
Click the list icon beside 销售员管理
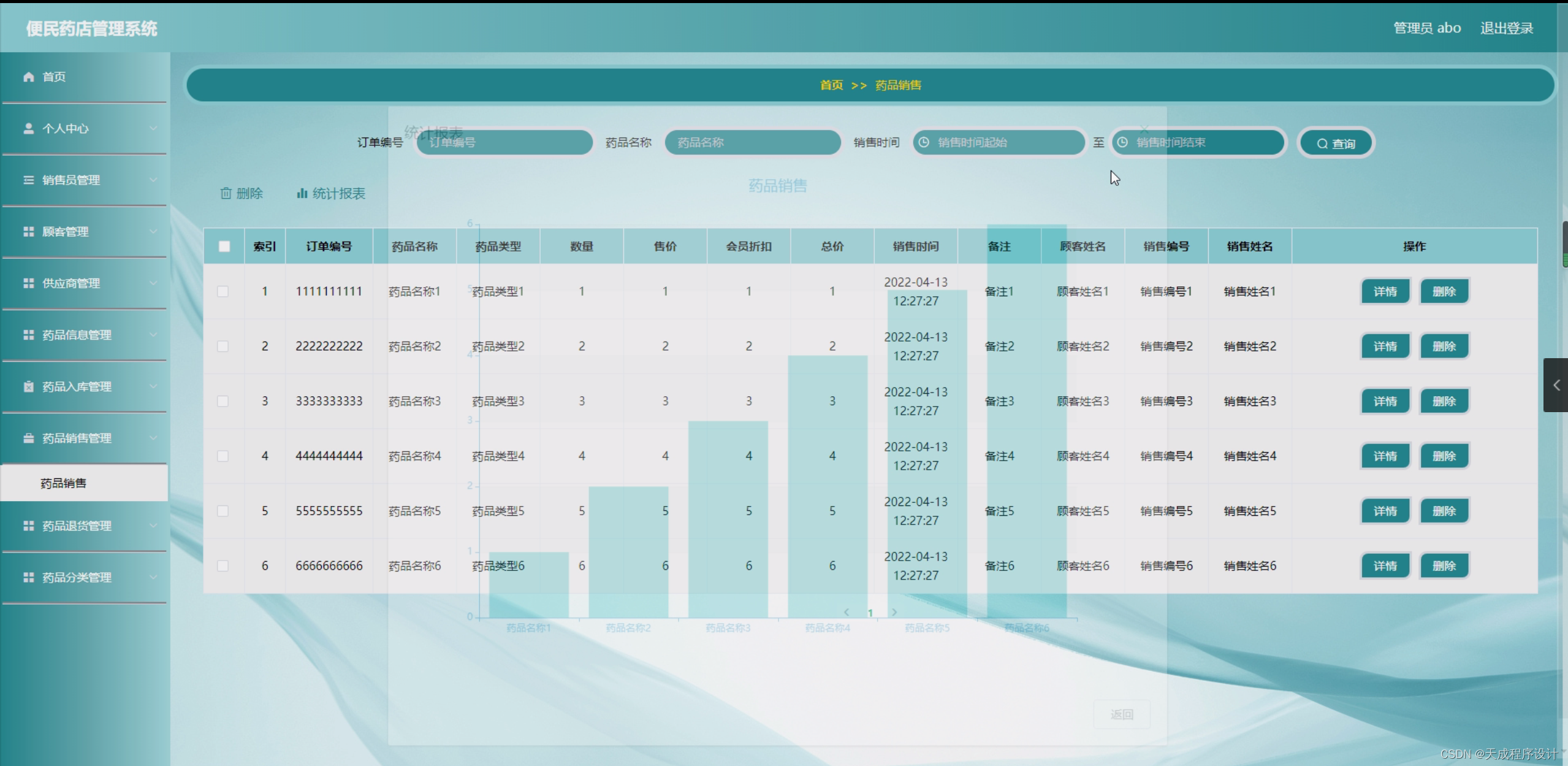coord(28,180)
